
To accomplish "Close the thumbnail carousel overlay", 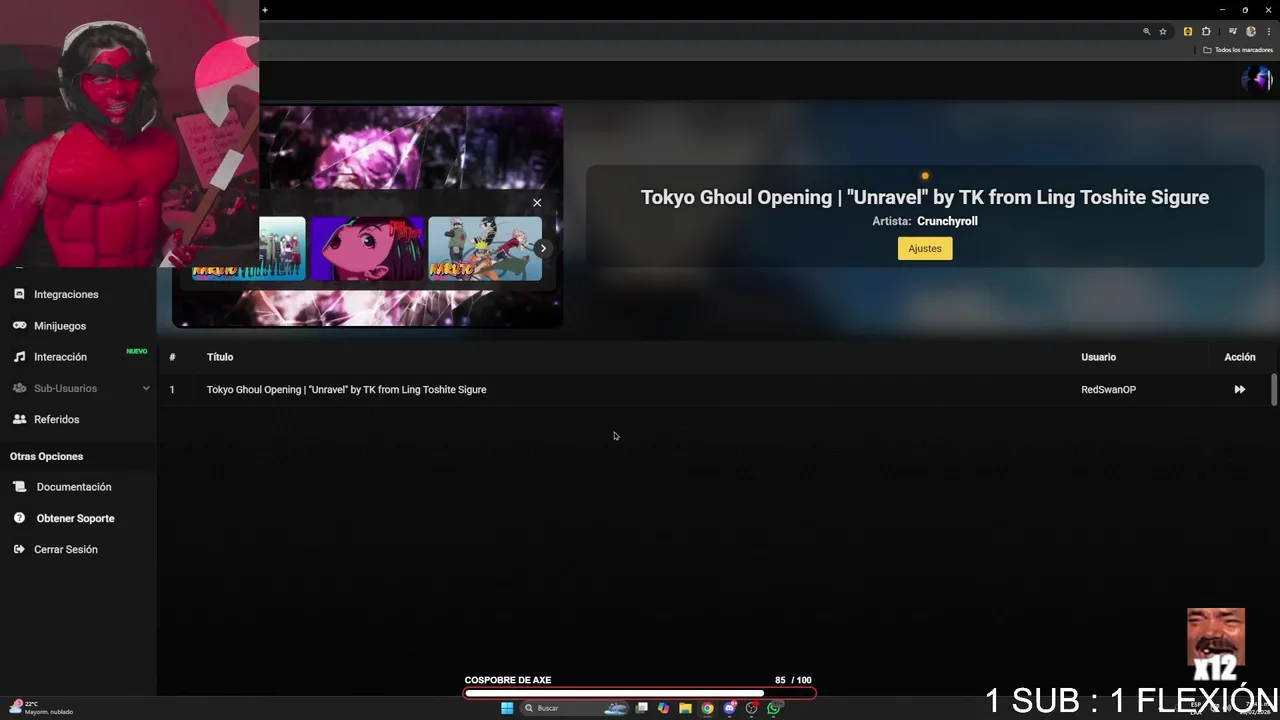I will click(537, 203).
